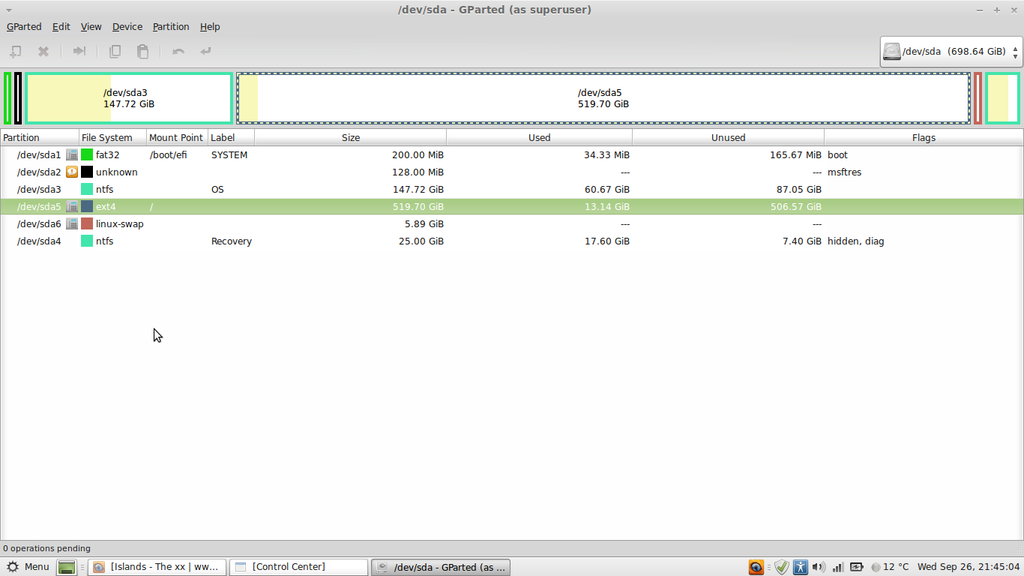Click the keyhole icon beside /dev/sda1
This screenshot has height=576, width=1024.
coord(72,155)
